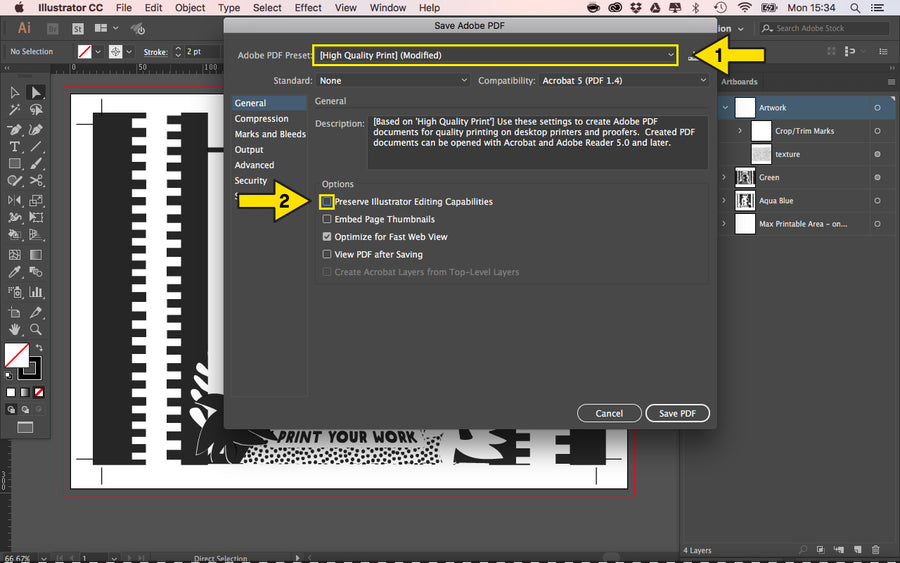This screenshot has width=900, height=563.
Task: Expand the Crop/Trim Marks sublayer
Action: pyautogui.click(x=740, y=131)
